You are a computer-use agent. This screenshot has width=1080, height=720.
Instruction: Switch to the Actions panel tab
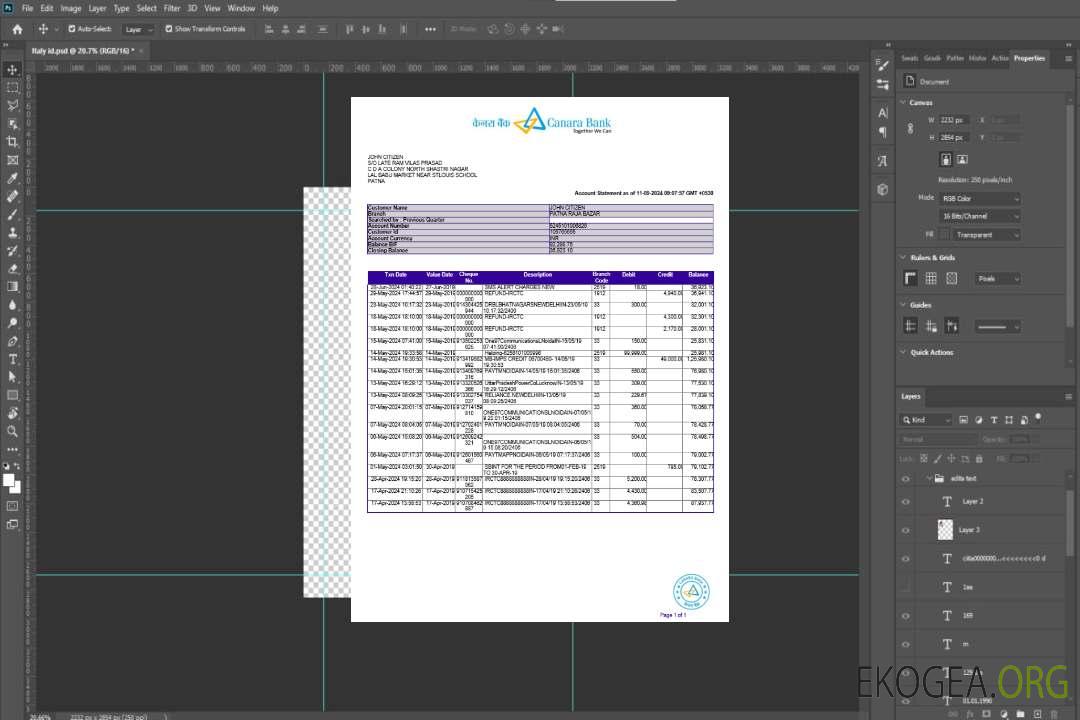point(1000,59)
